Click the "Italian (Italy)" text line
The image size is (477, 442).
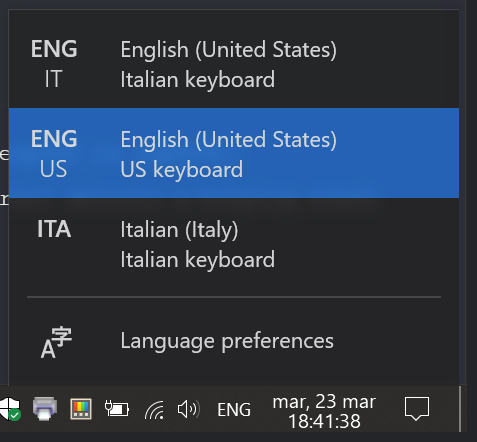point(179,230)
